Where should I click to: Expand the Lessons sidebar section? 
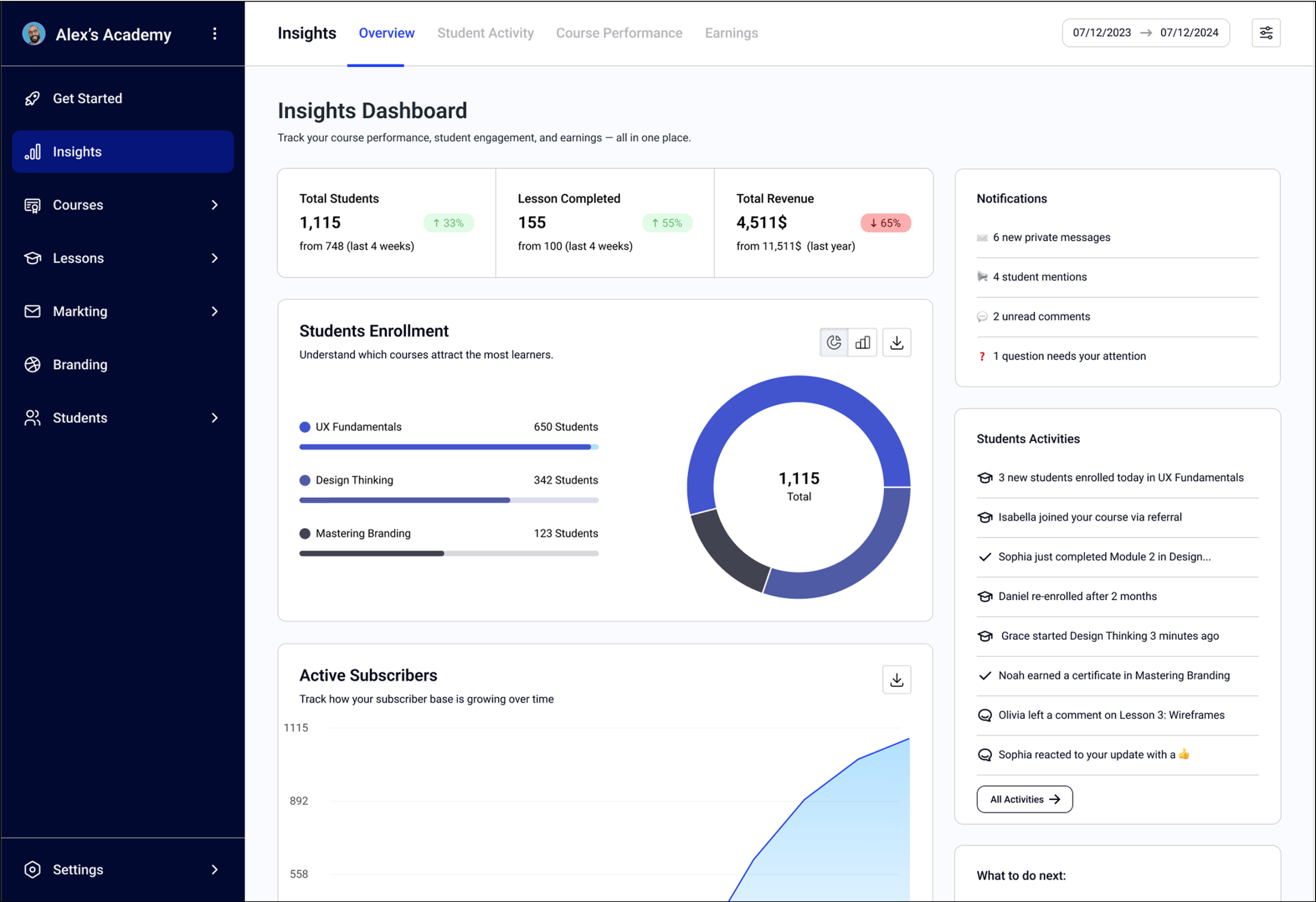[214, 258]
